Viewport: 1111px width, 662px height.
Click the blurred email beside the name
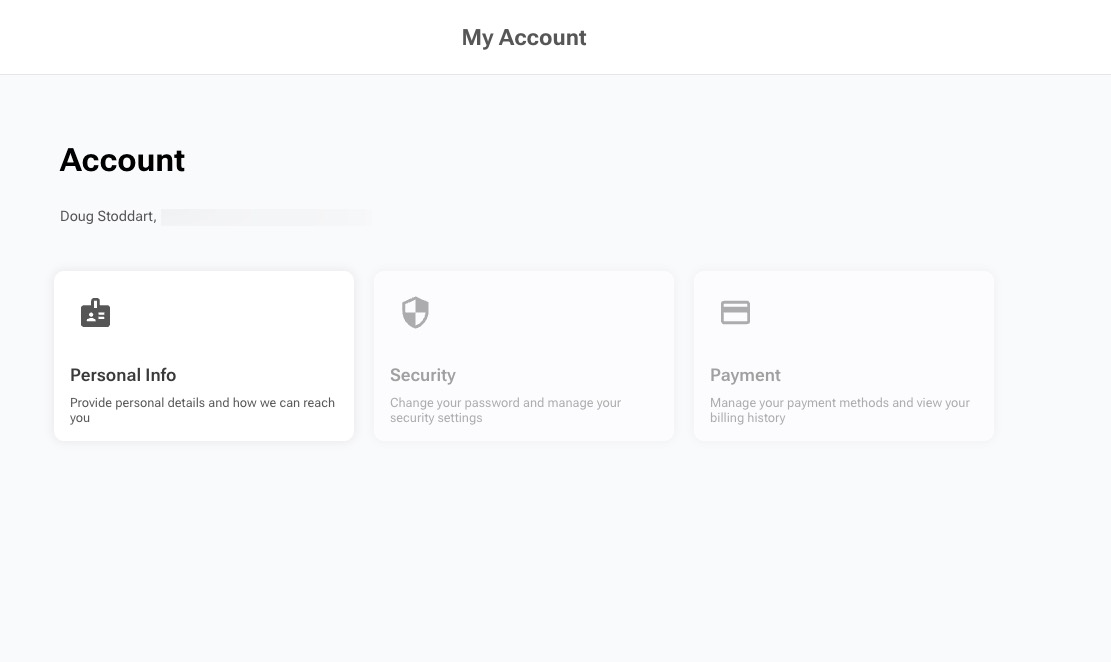point(265,217)
